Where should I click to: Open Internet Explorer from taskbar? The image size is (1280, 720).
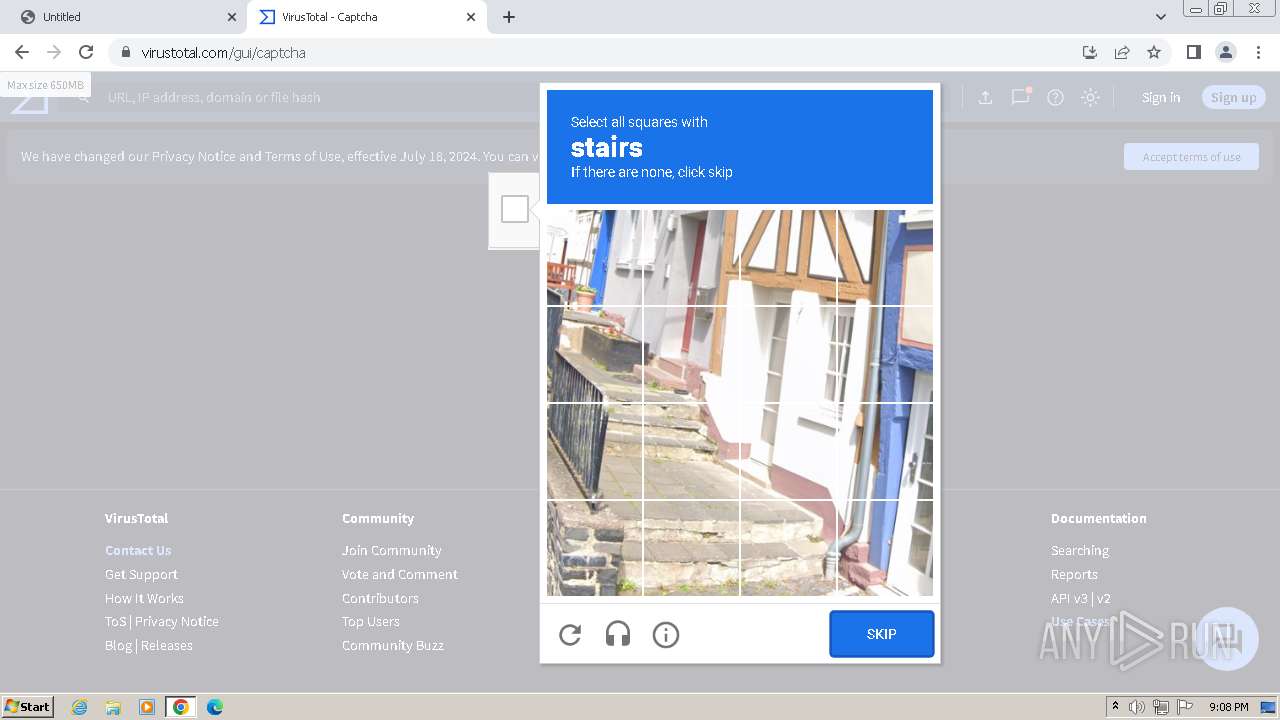pyautogui.click(x=80, y=707)
